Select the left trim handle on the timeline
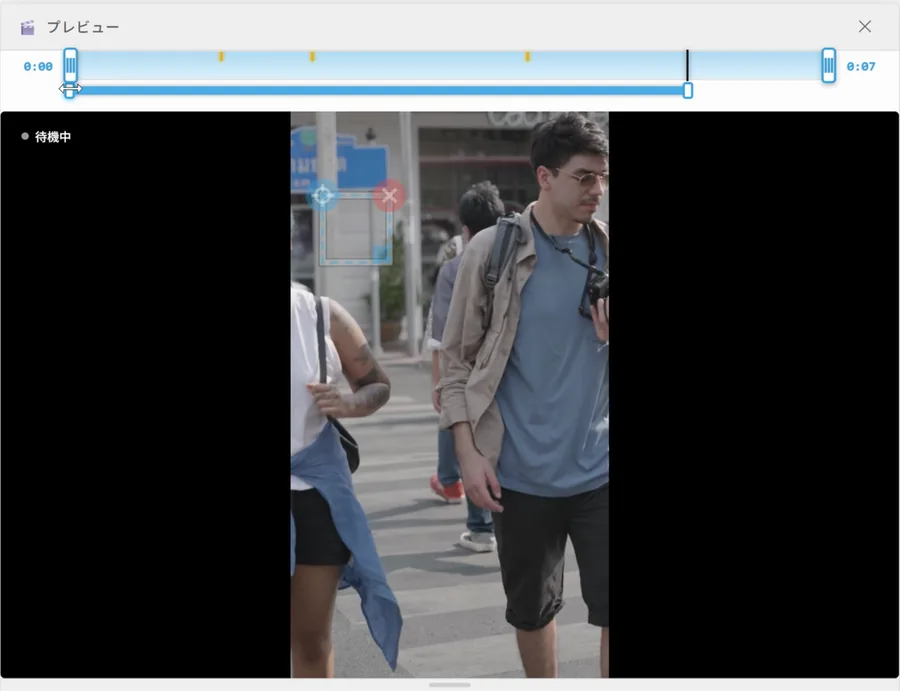This screenshot has height=691, width=900. (x=70, y=65)
